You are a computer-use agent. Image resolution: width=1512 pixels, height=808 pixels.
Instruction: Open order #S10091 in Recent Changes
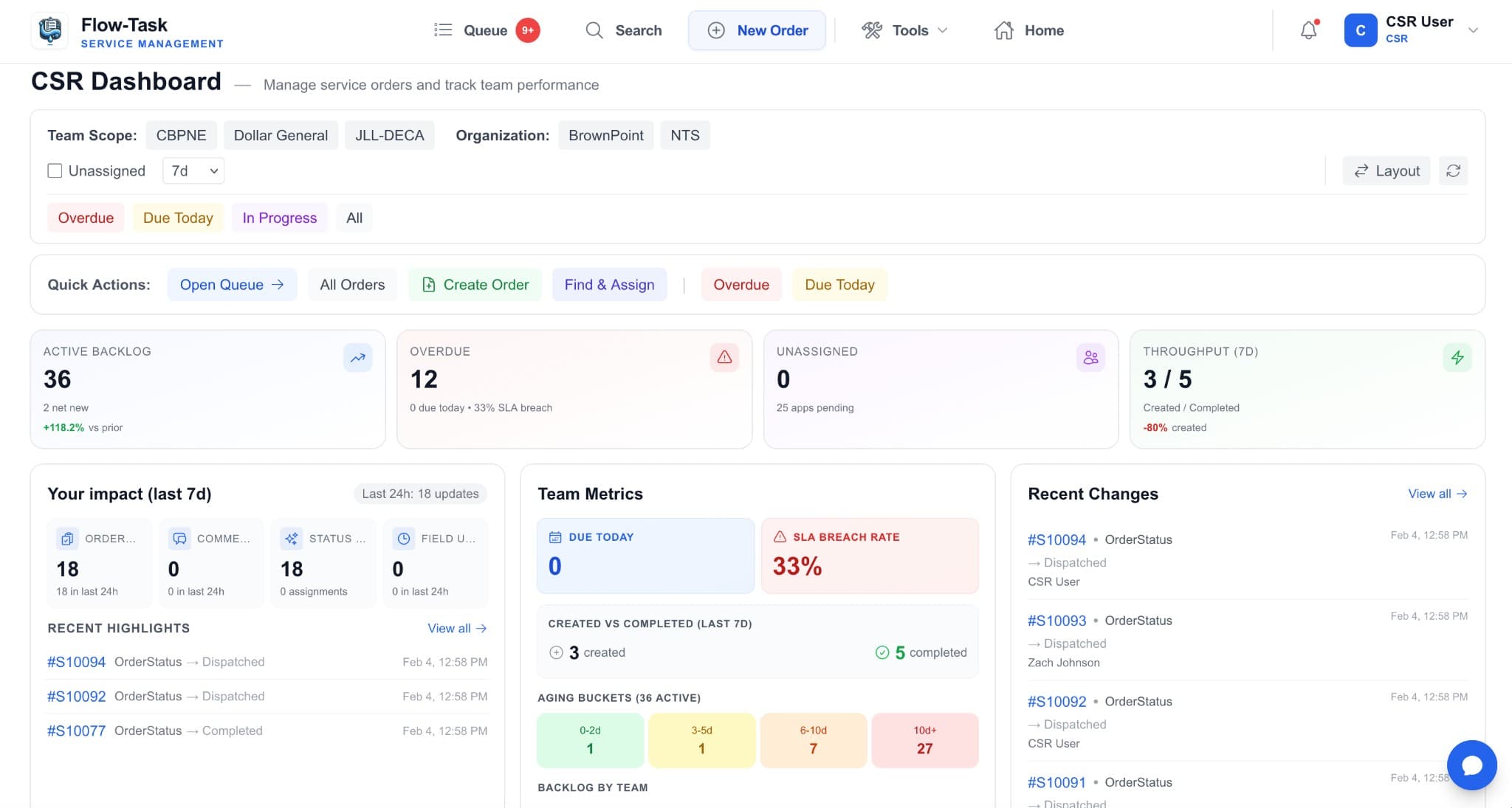click(1056, 783)
